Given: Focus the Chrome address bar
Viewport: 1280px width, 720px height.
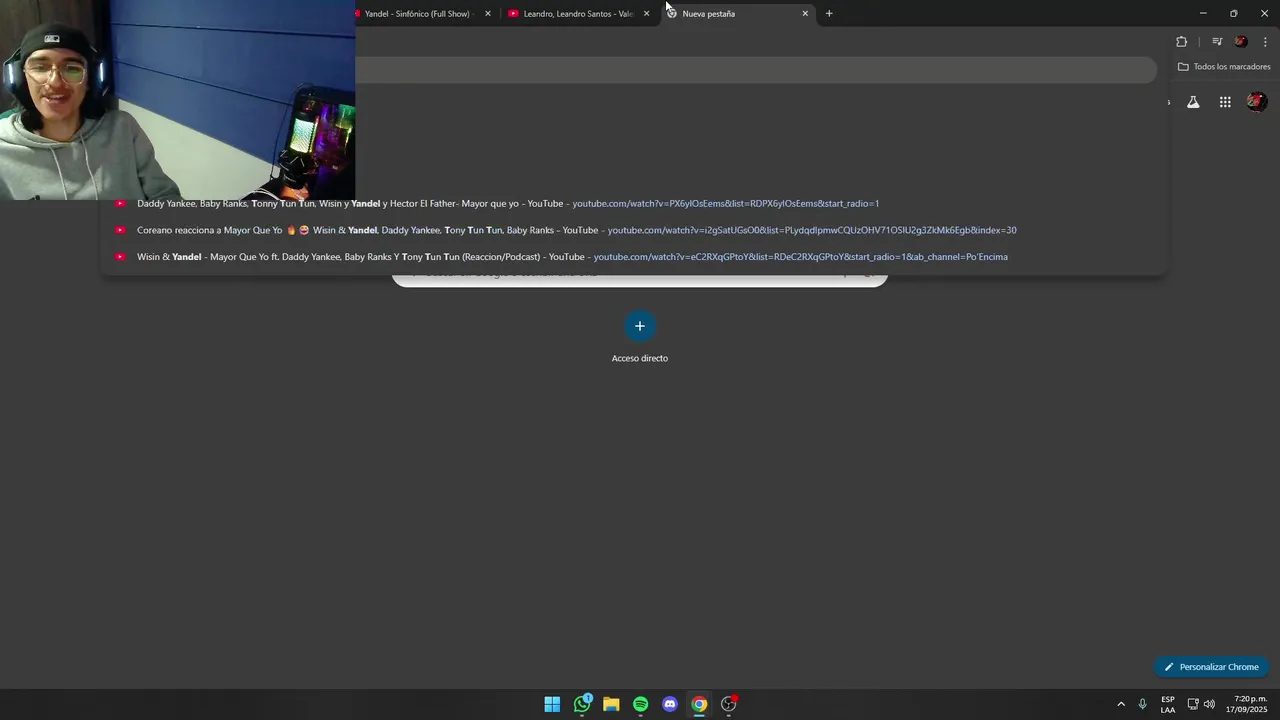Looking at the screenshot, I should coord(756,70).
